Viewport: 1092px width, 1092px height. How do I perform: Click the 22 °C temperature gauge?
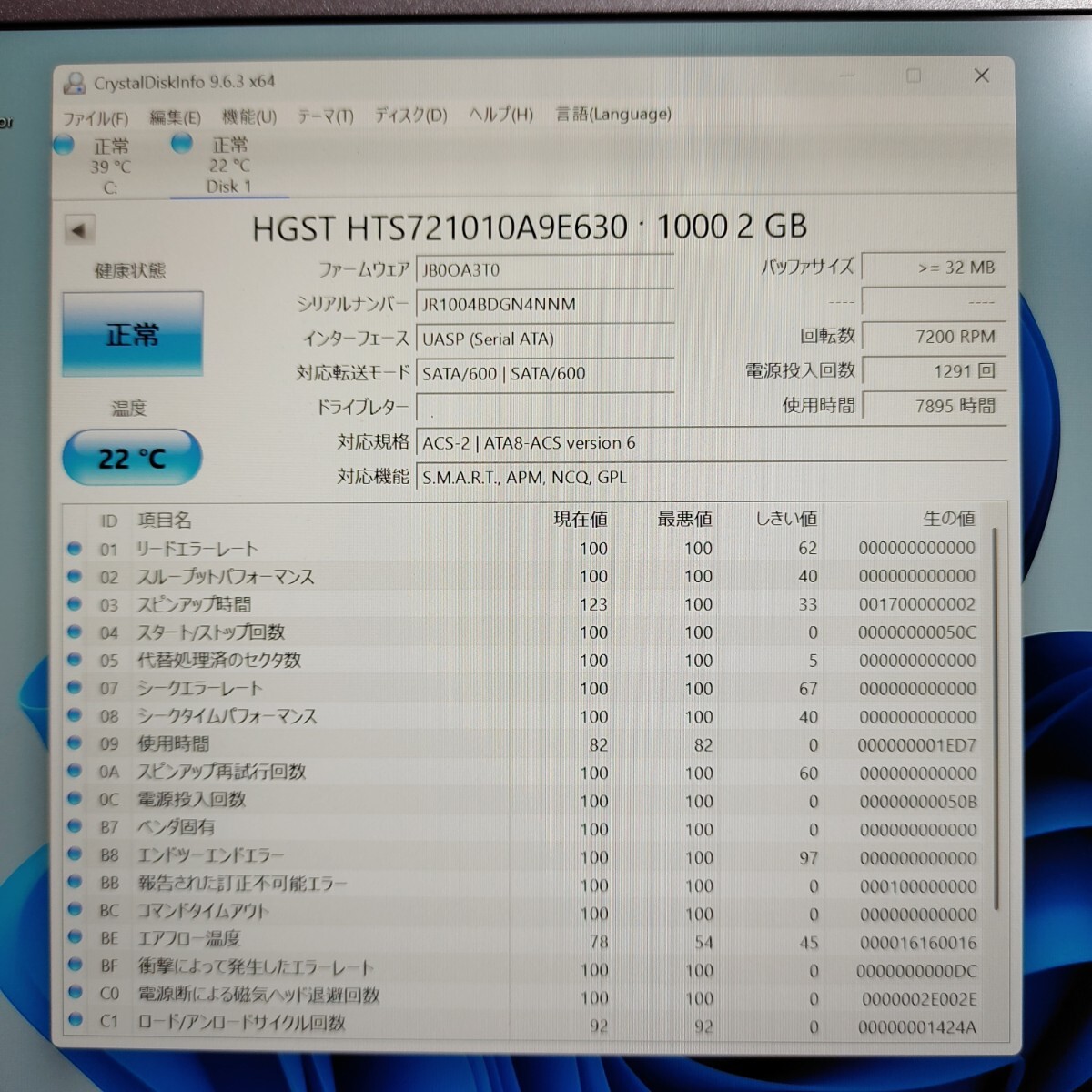131,459
